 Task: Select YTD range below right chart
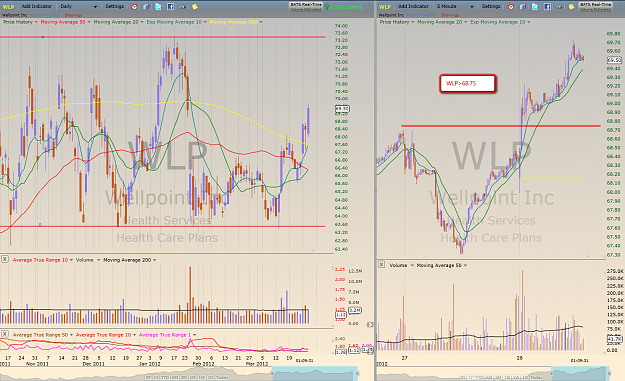point(480,377)
